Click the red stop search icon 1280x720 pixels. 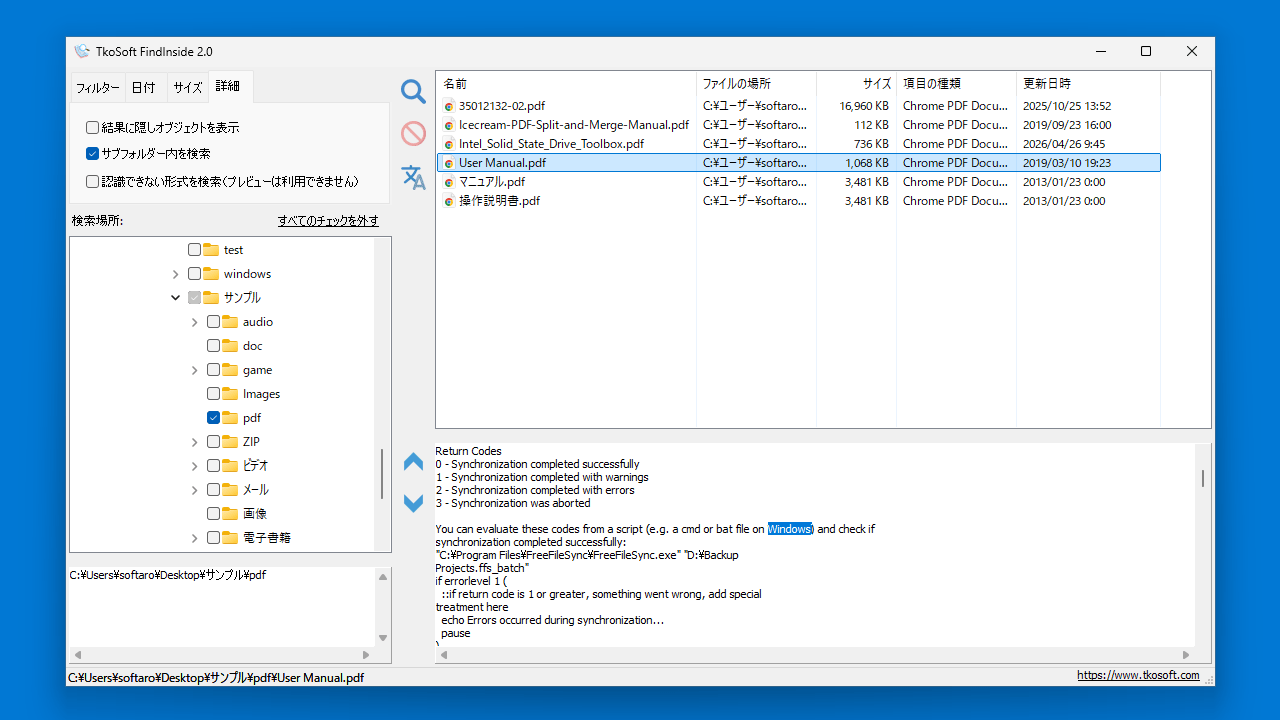tap(413, 134)
